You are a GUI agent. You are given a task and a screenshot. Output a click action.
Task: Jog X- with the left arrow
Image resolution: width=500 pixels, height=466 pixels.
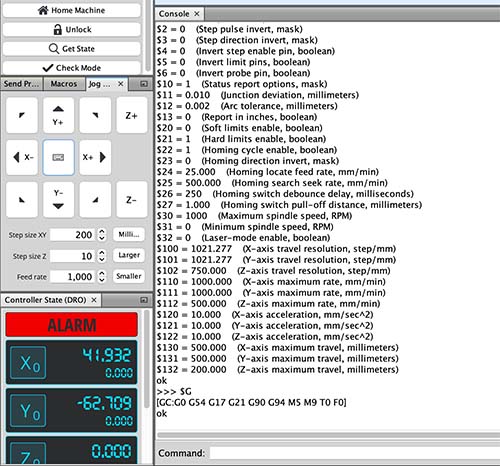point(22,157)
